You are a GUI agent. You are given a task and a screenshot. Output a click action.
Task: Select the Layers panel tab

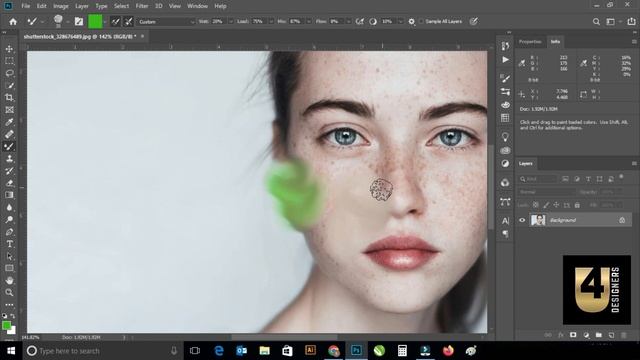tap(525, 164)
